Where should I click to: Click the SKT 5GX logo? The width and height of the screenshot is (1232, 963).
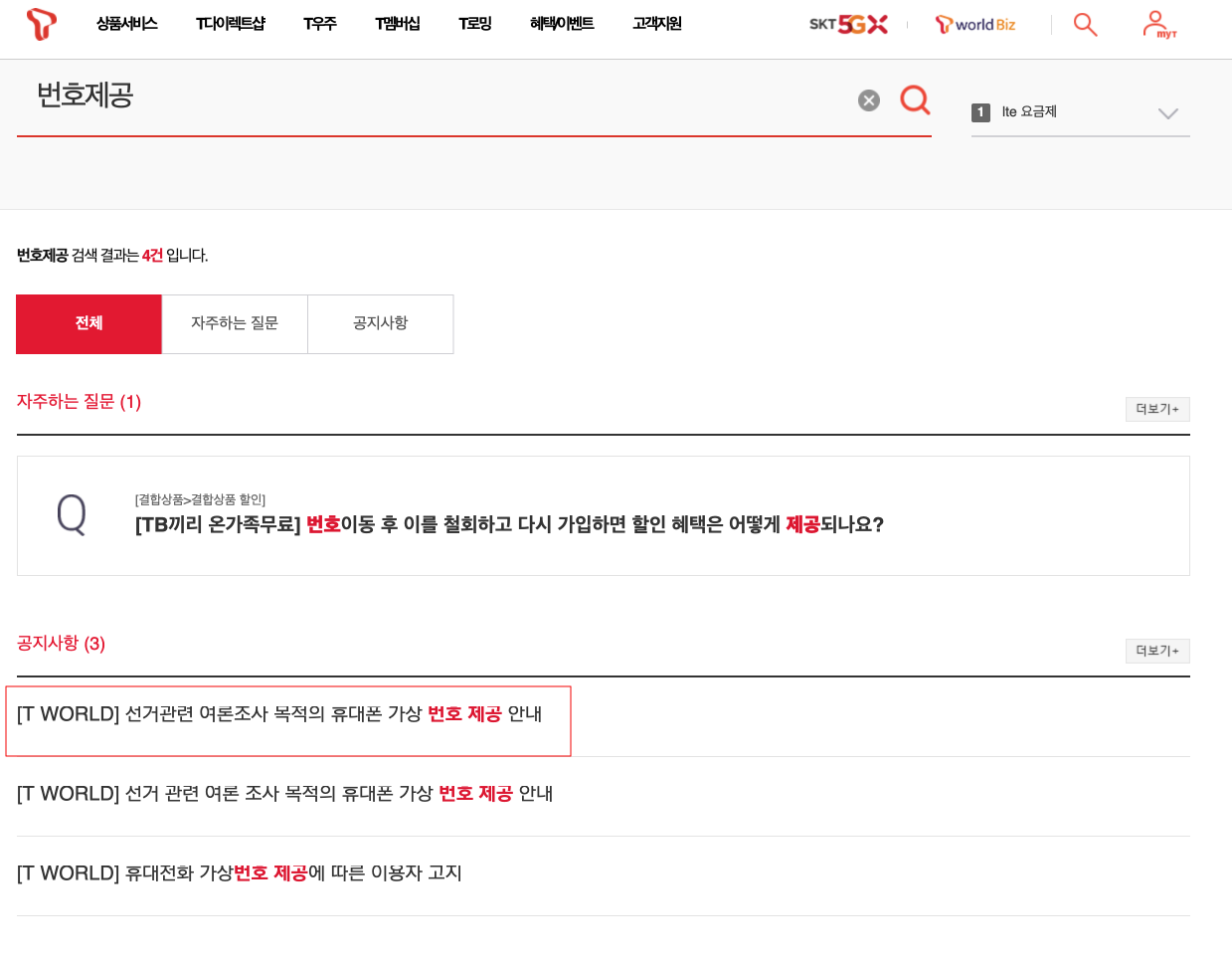click(847, 24)
